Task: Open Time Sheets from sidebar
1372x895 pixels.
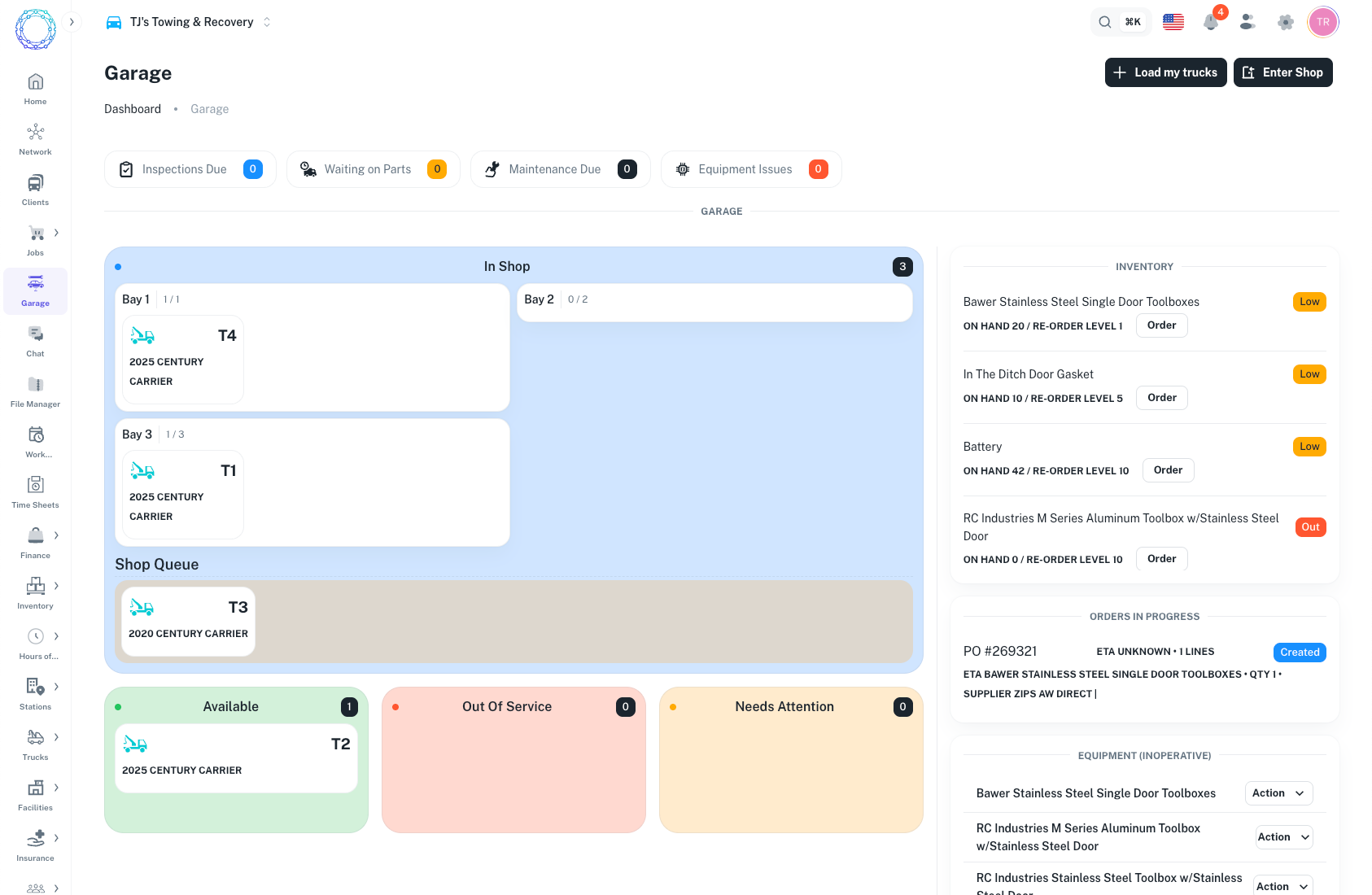Action: pos(35,492)
